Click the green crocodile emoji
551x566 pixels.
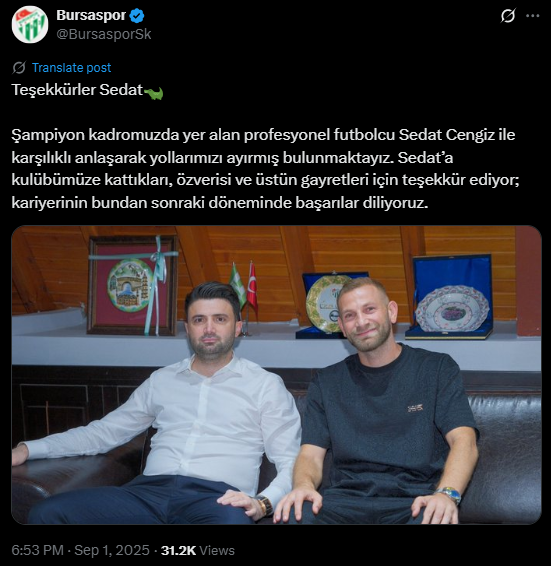pos(153,92)
